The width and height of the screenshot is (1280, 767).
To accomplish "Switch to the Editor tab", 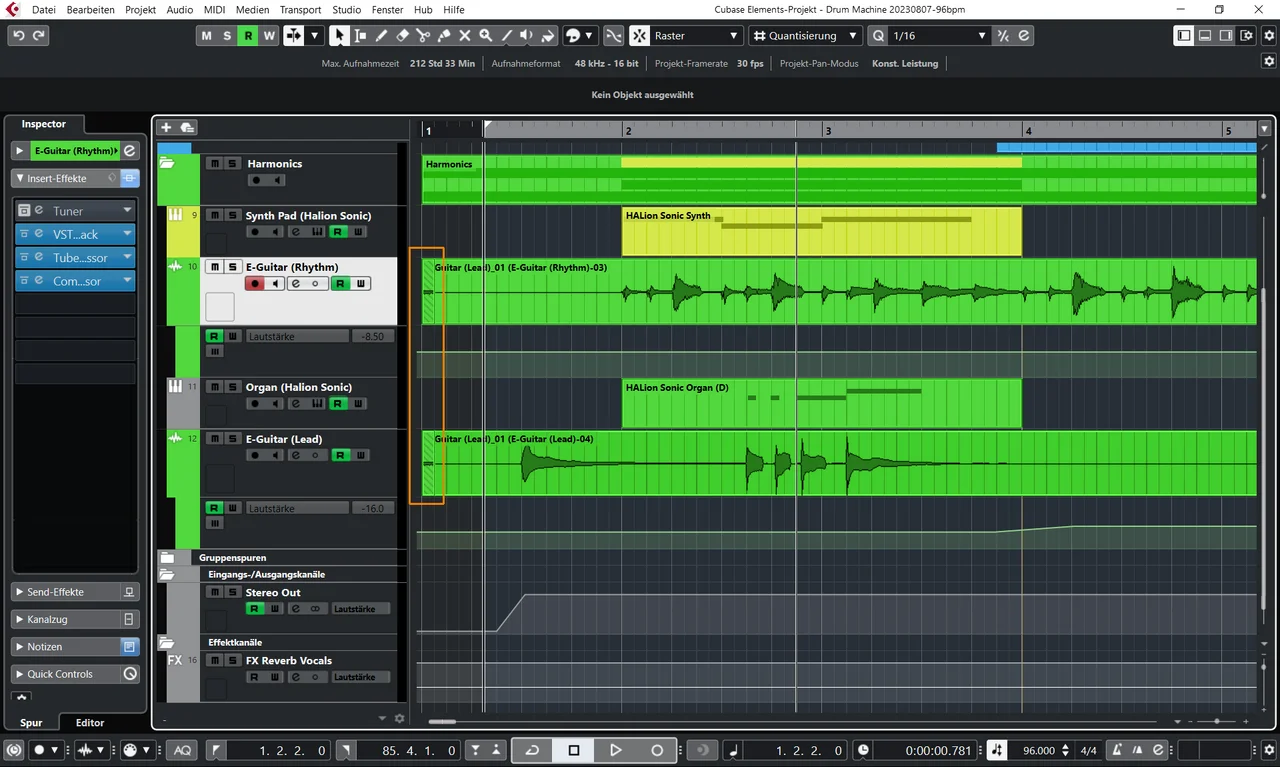I will 90,722.
